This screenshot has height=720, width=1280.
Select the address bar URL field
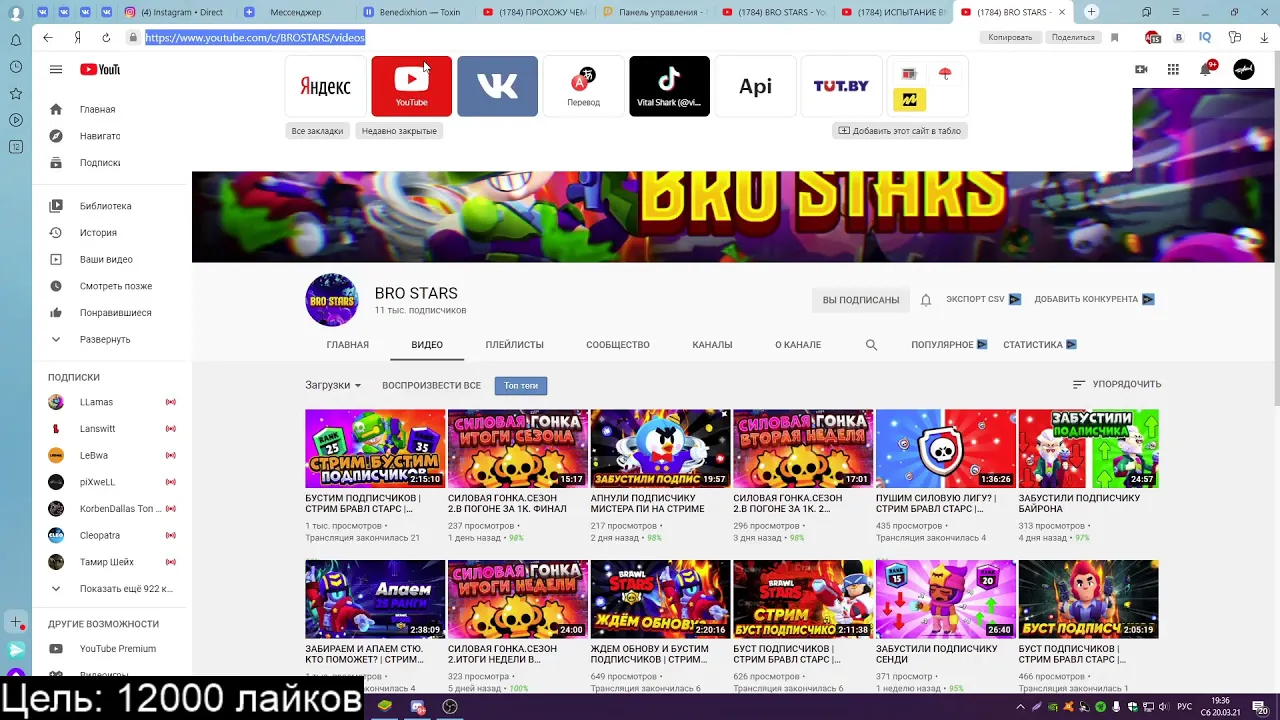pos(255,37)
